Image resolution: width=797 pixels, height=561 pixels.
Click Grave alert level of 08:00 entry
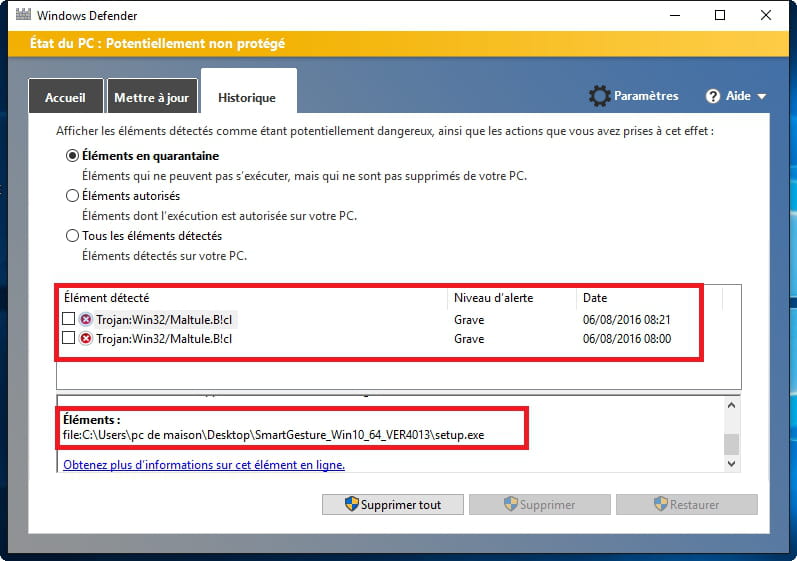pyautogui.click(x=469, y=339)
